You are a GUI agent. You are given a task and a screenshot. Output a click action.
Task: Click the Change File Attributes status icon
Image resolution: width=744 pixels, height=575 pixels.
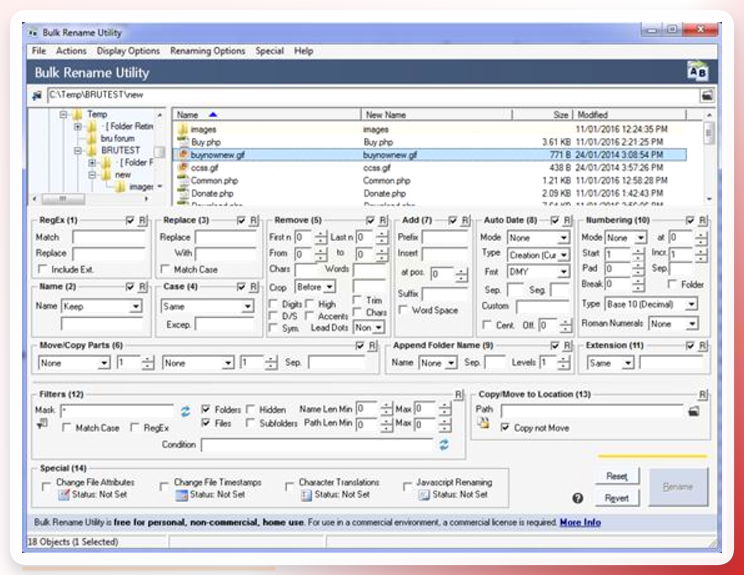point(63,495)
